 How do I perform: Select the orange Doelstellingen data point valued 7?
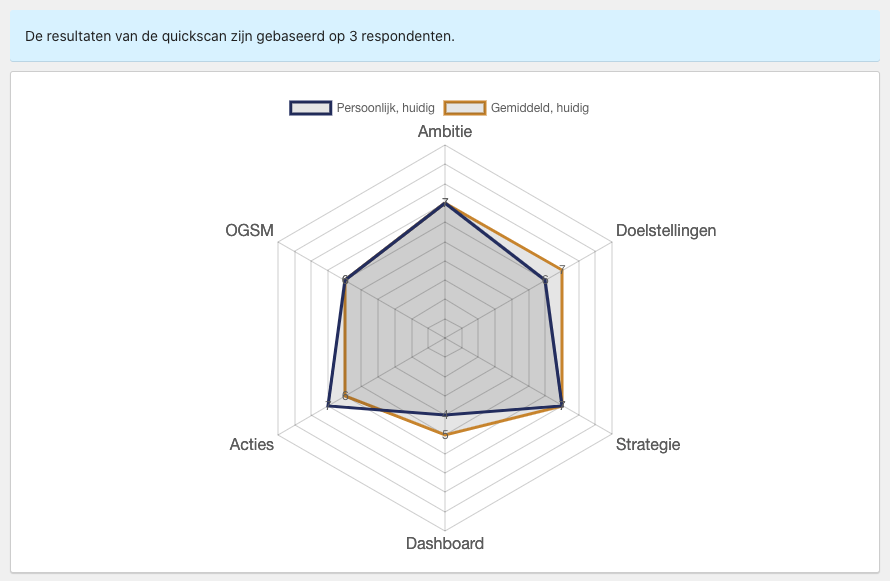[562, 270]
